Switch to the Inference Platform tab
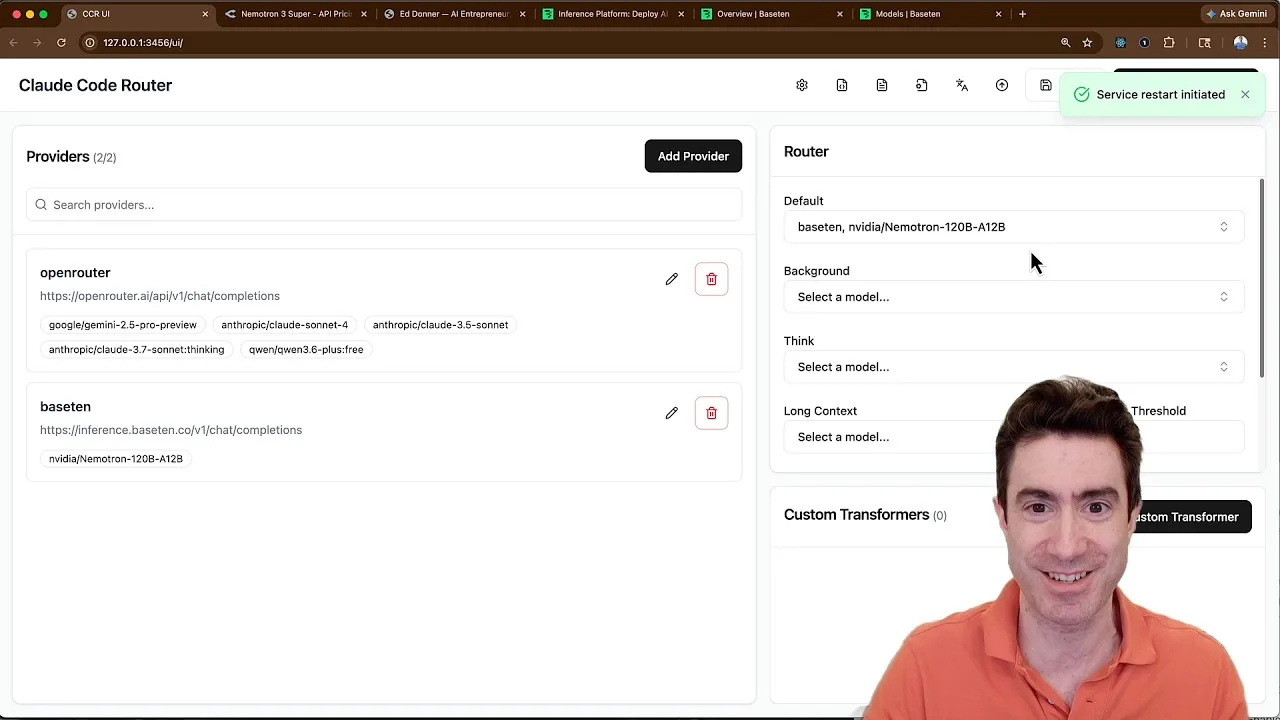Image resolution: width=1280 pixels, height=720 pixels. point(612,14)
